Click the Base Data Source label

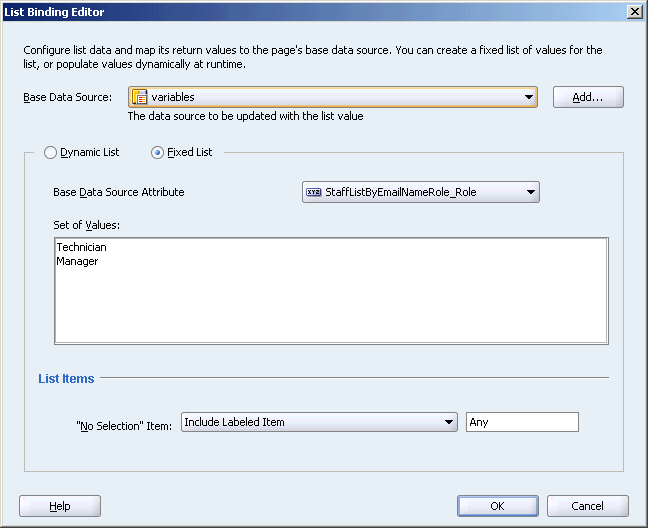[67, 97]
